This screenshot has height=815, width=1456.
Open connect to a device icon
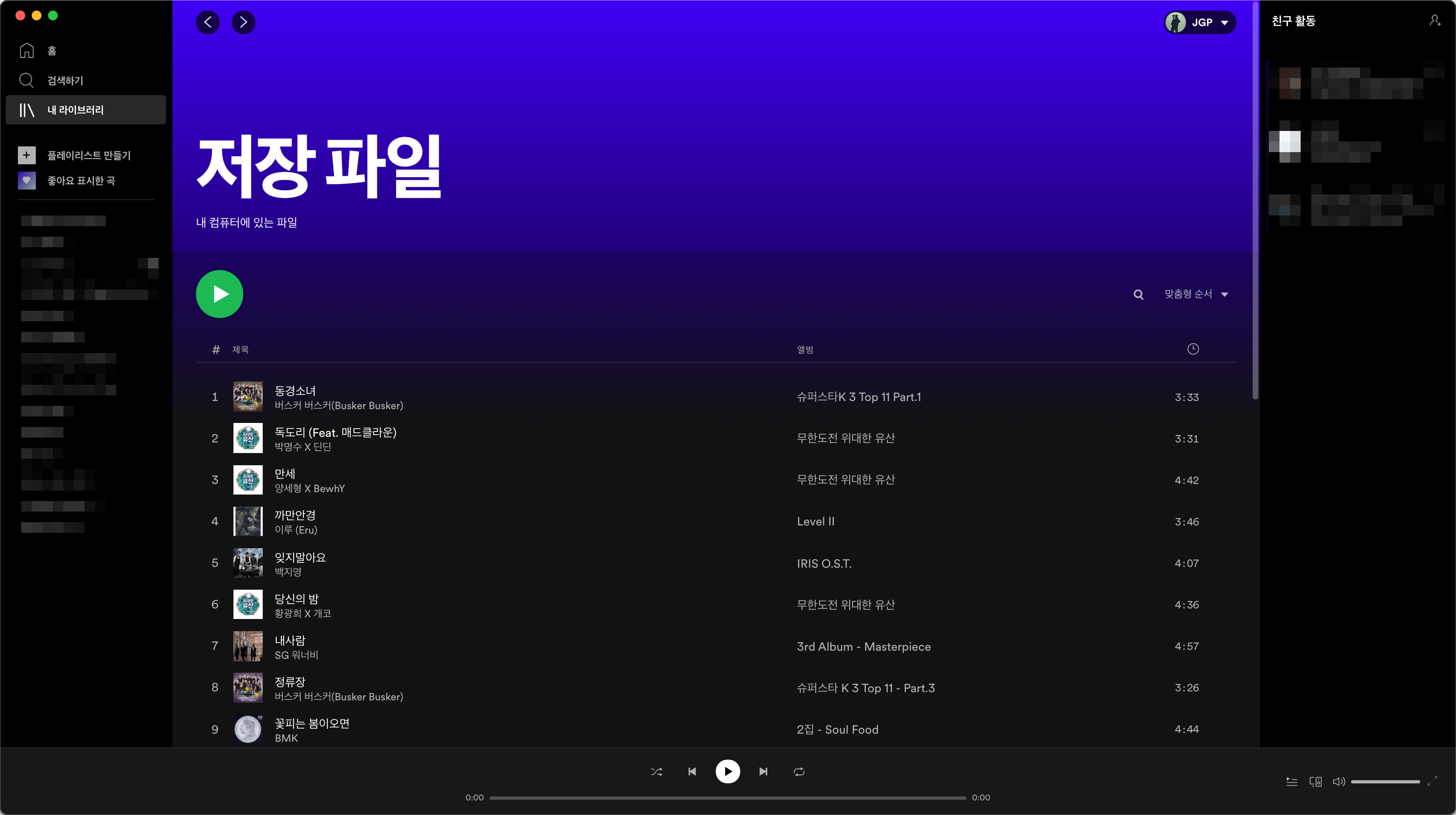pos(1315,782)
